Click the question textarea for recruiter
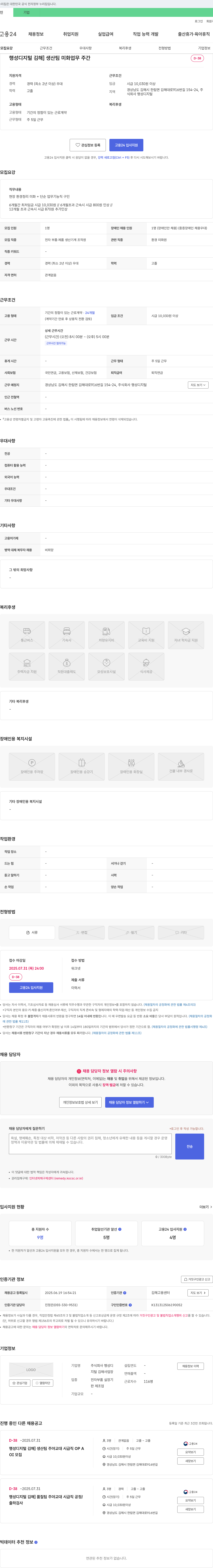 pos(90,1144)
